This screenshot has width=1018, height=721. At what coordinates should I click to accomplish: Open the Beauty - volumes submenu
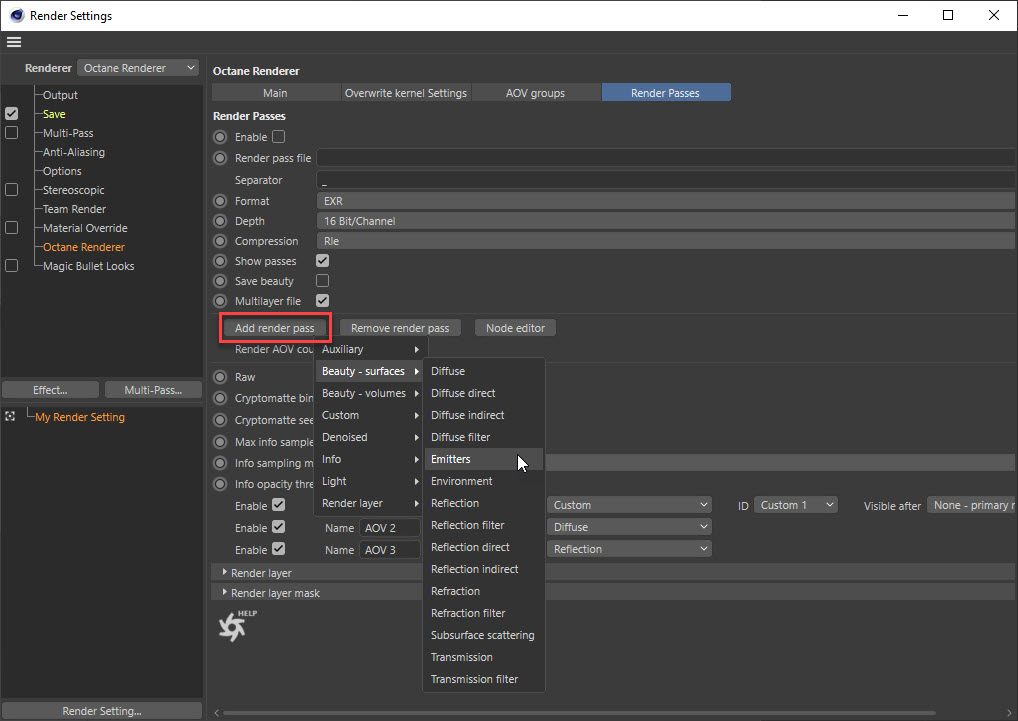[371, 393]
